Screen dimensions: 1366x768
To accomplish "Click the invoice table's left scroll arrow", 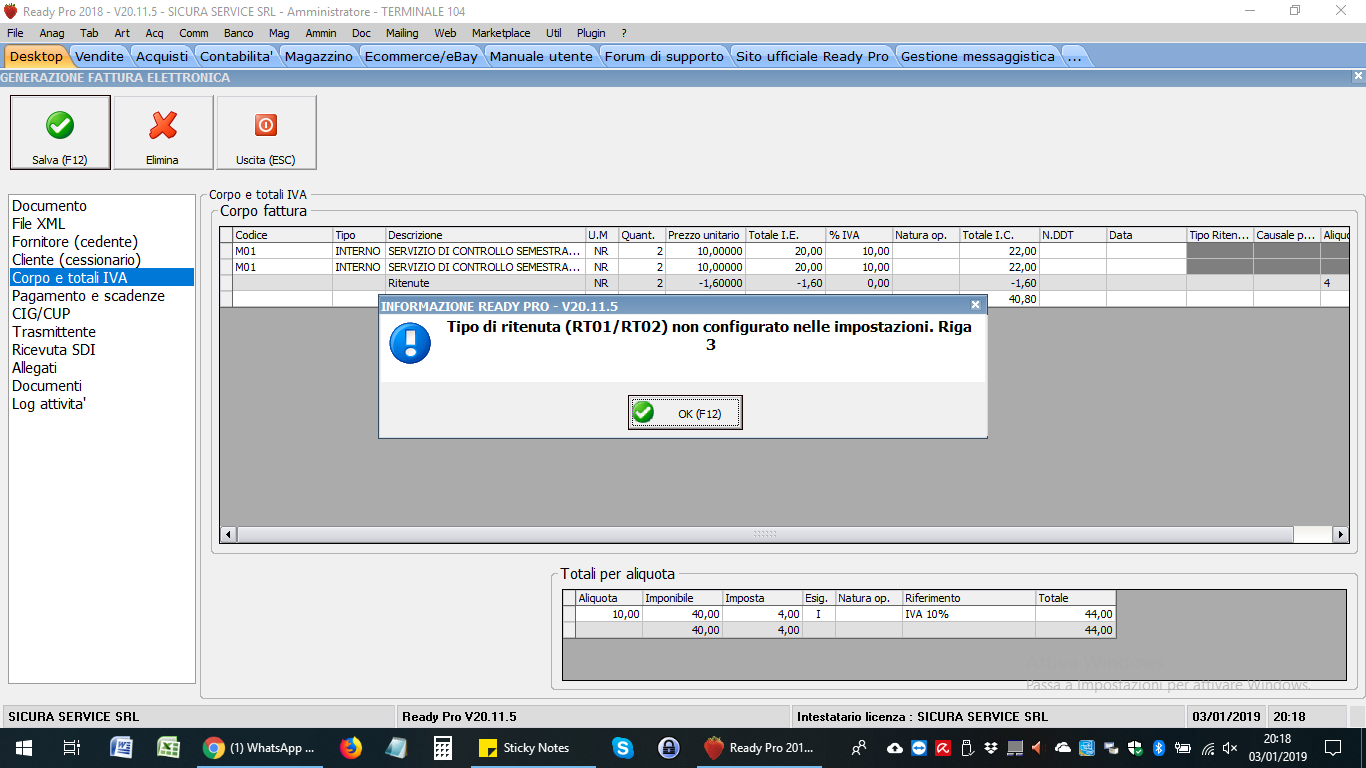I will click(228, 535).
